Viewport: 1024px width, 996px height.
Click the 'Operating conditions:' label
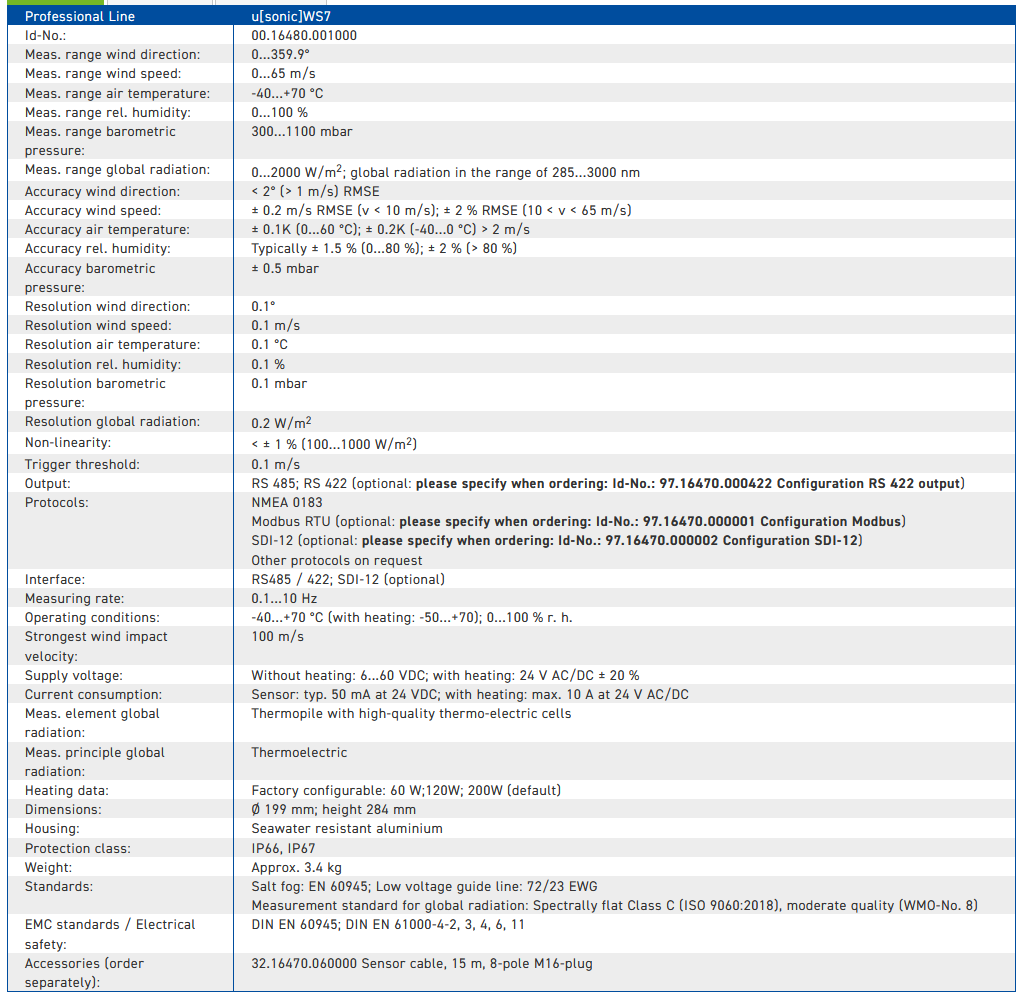[92, 617]
